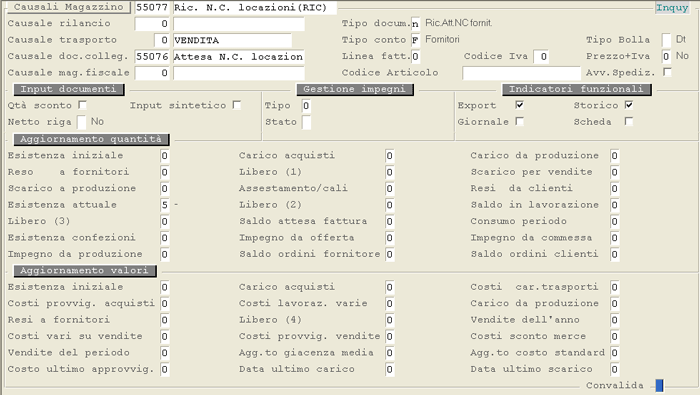Click the Scarico per vendite field
700x395 pixels.
pos(615,172)
